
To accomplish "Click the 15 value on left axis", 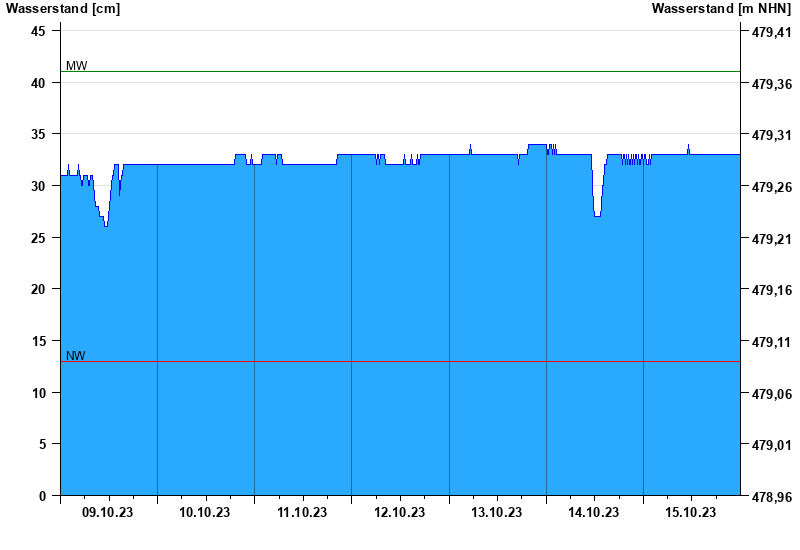I will click(38, 341).
